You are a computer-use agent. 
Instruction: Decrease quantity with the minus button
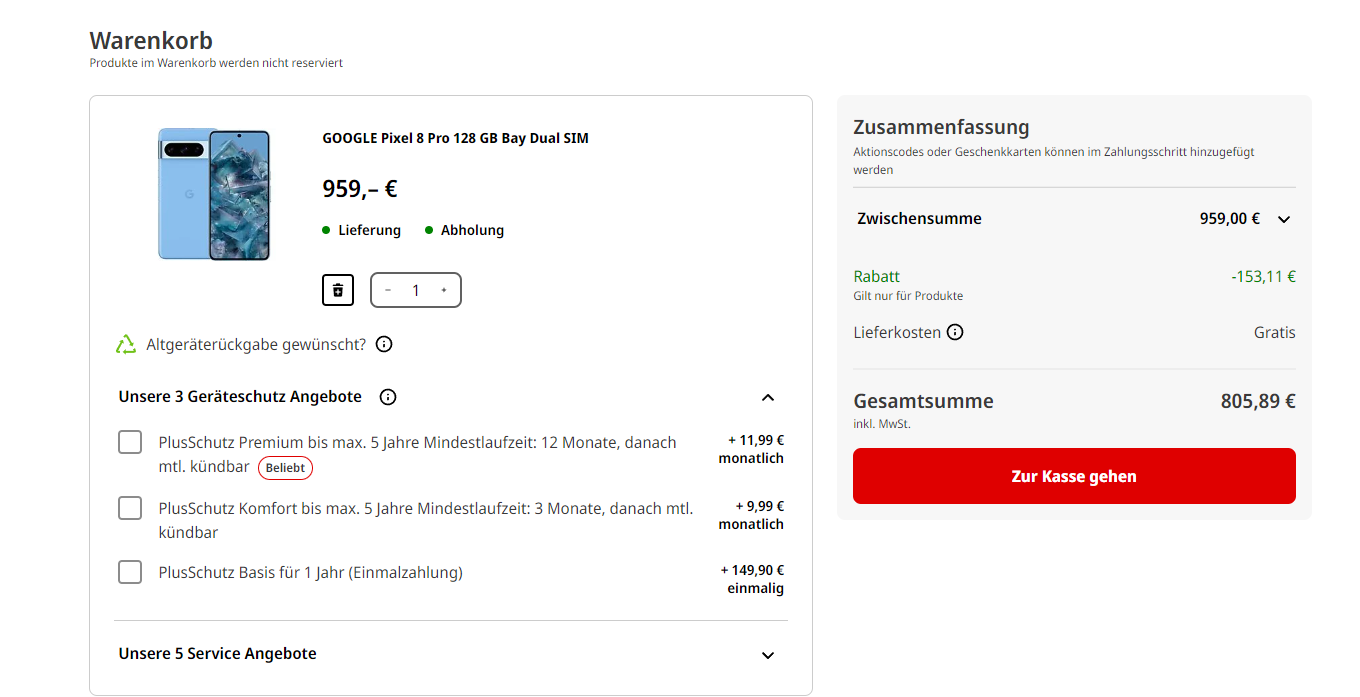(388, 290)
